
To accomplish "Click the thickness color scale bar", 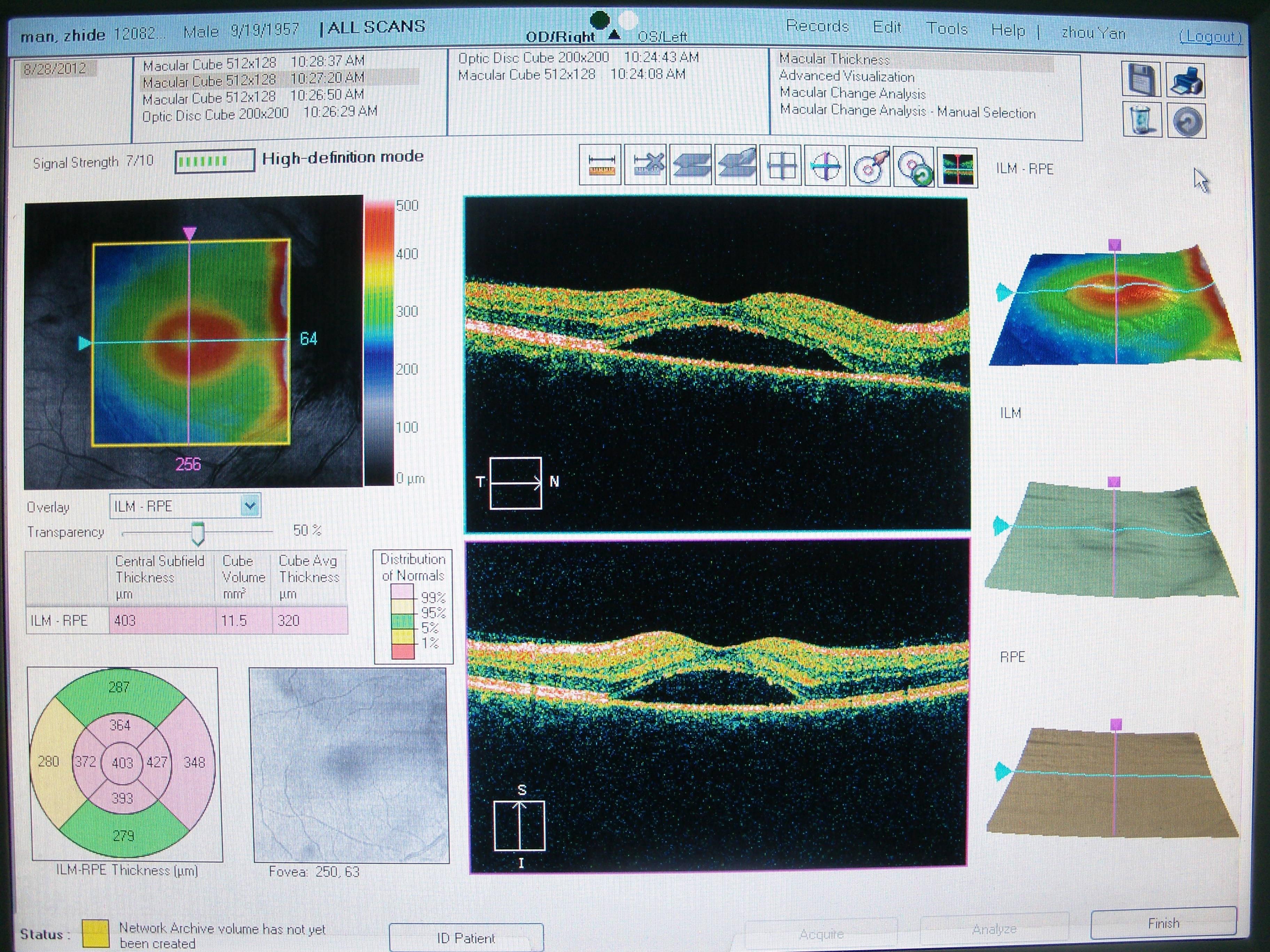I will click(379, 343).
